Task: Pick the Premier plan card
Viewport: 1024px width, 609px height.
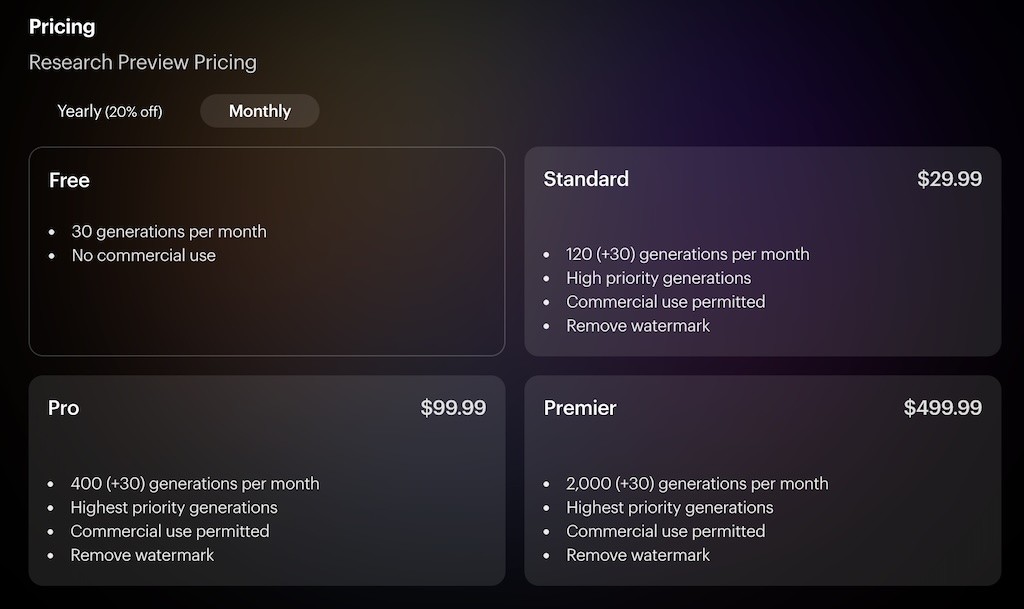Action: (762, 480)
